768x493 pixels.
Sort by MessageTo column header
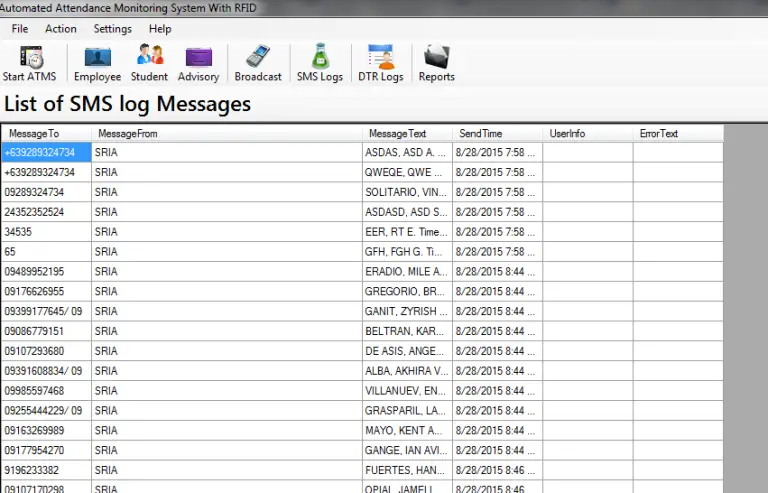[x=47, y=134]
